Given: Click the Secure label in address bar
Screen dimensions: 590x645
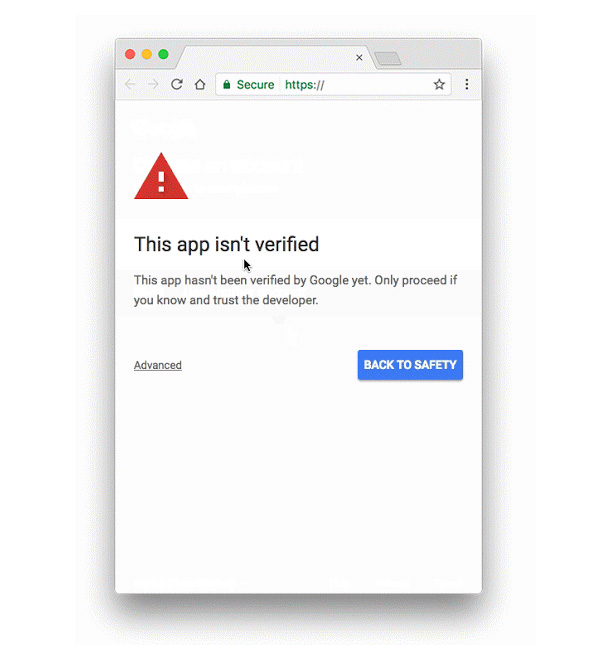Looking at the screenshot, I should coord(255,85).
